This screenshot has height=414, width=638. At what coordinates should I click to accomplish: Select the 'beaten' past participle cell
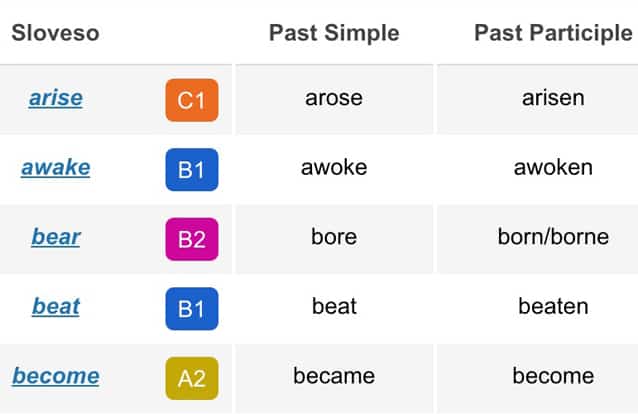point(538,308)
